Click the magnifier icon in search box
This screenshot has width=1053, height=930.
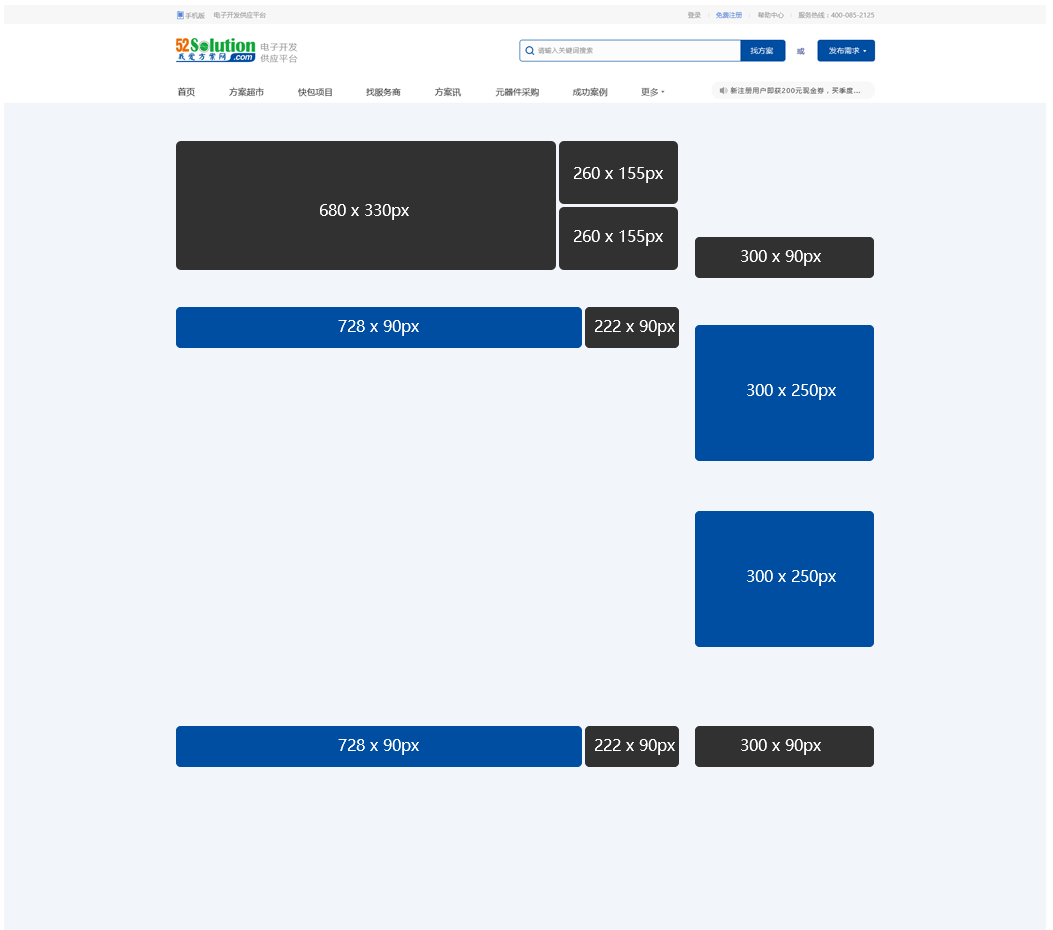(x=530, y=50)
